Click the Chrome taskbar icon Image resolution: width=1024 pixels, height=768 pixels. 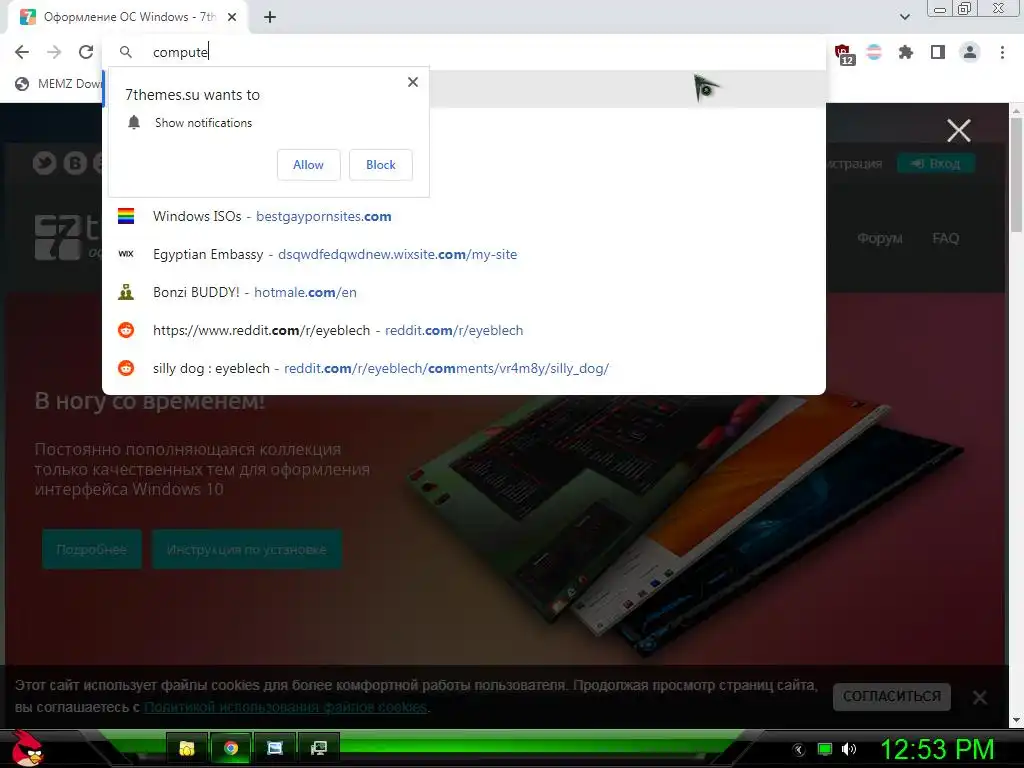click(231, 748)
